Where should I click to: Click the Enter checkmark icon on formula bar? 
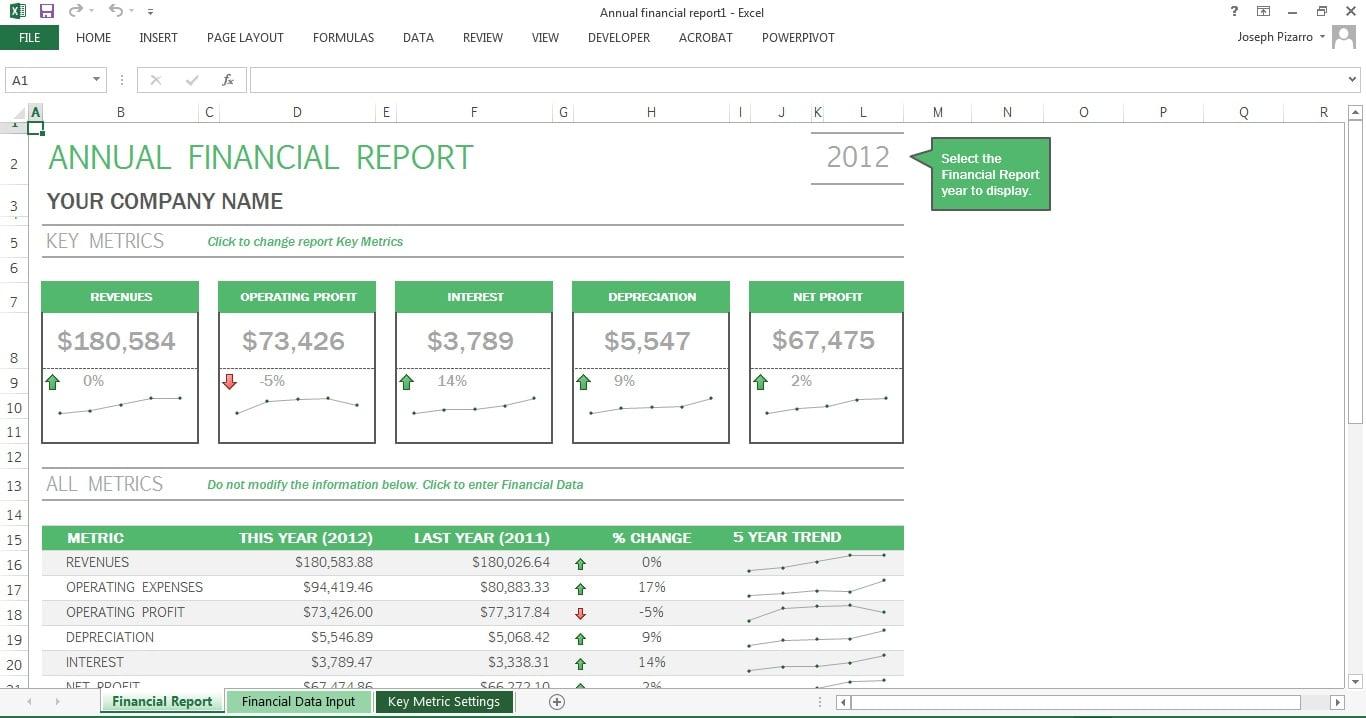[192, 79]
